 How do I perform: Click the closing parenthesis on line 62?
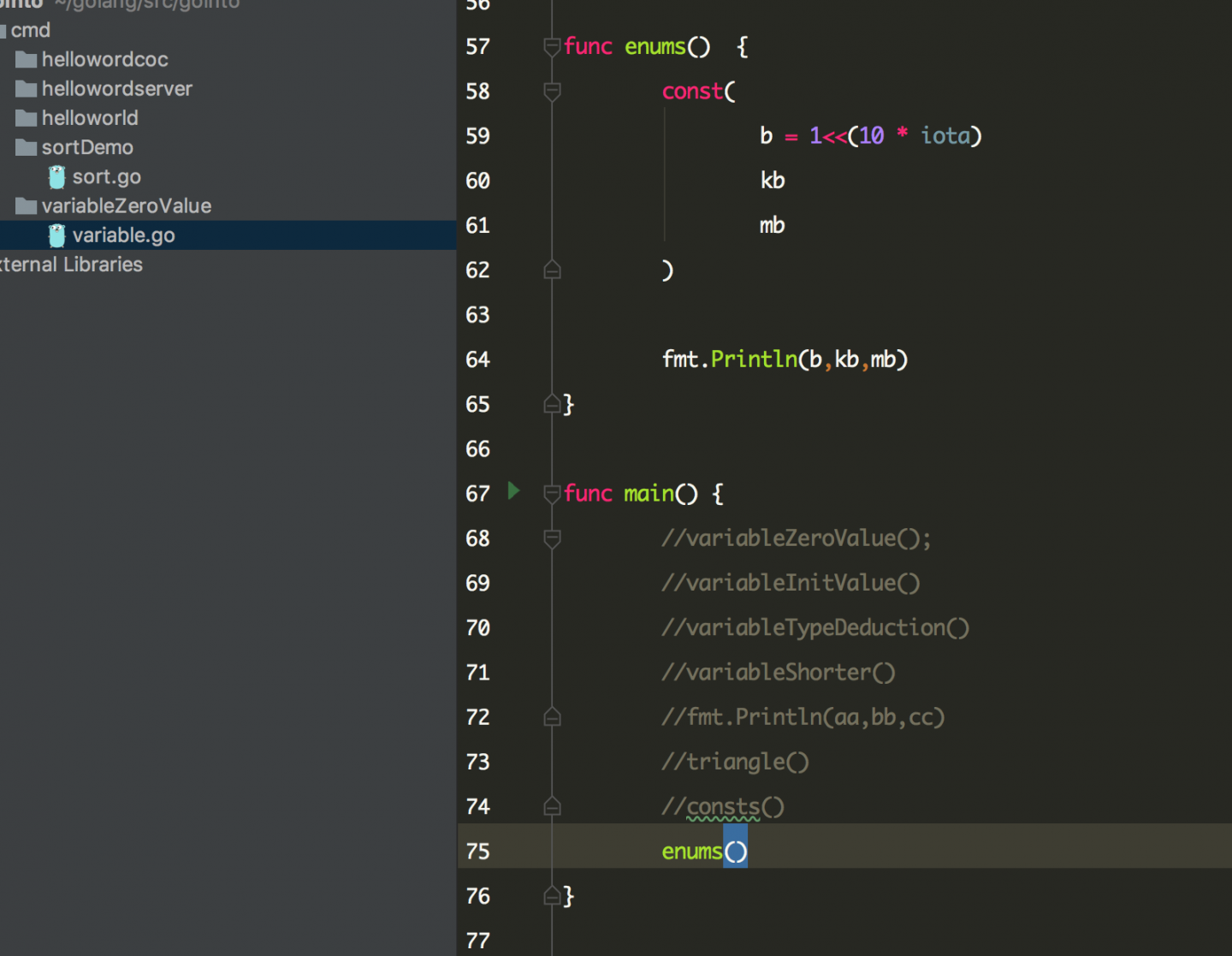coord(667,270)
